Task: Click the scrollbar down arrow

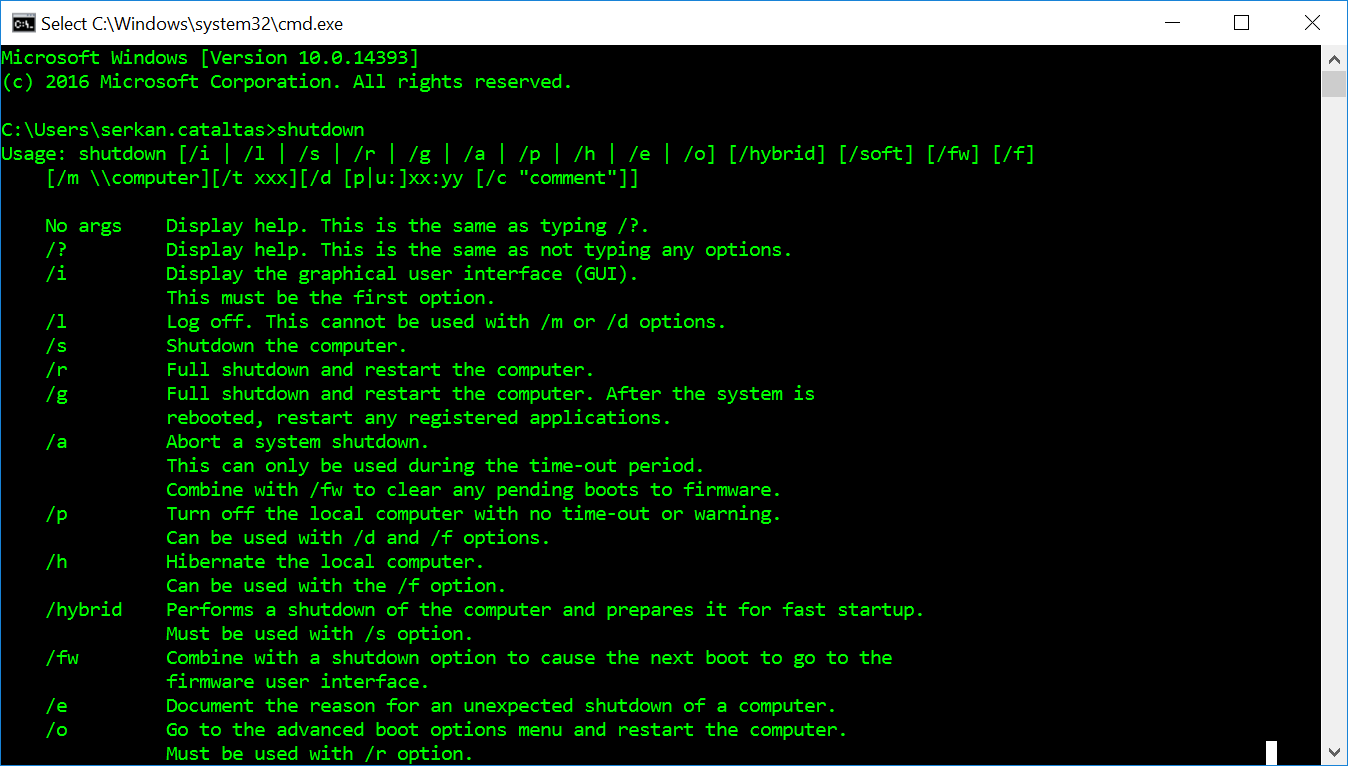Action: 1334,752
